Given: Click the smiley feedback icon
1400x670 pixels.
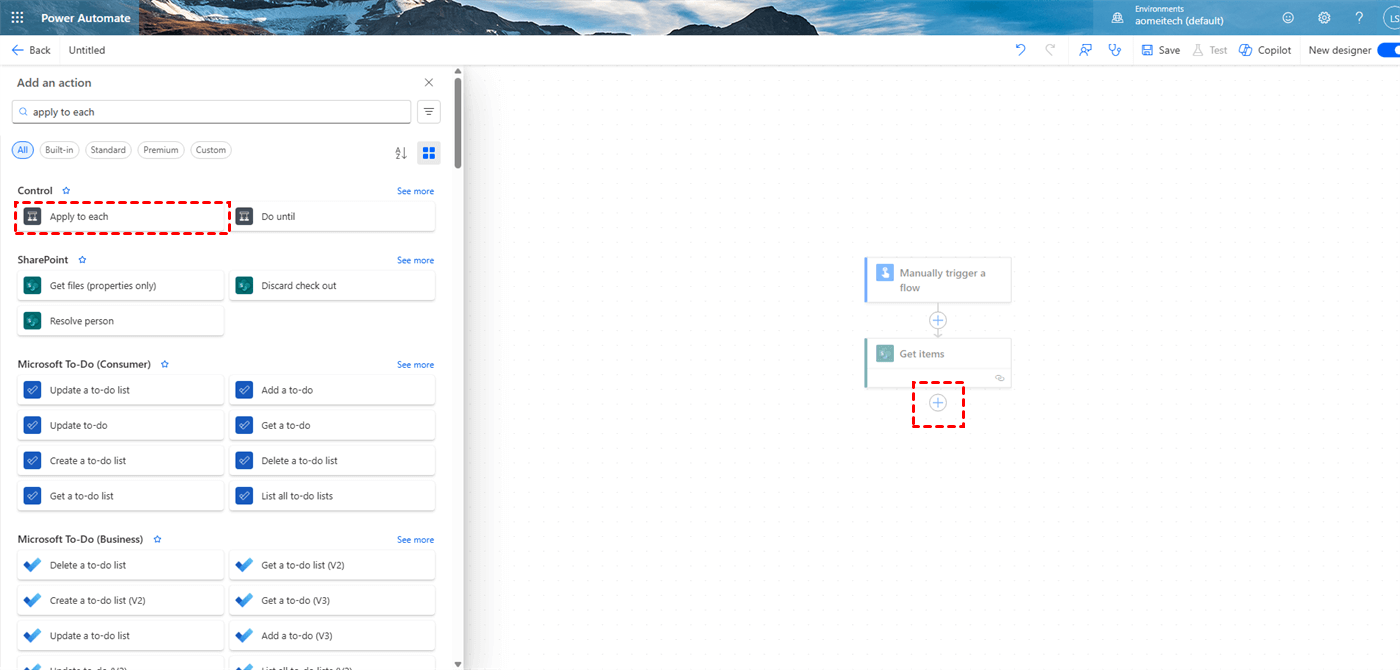Looking at the screenshot, I should [x=1288, y=18].
